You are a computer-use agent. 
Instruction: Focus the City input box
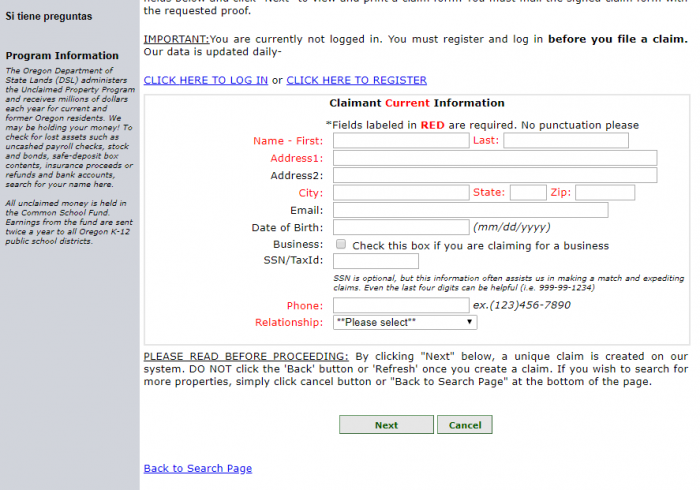pos(401,193)
